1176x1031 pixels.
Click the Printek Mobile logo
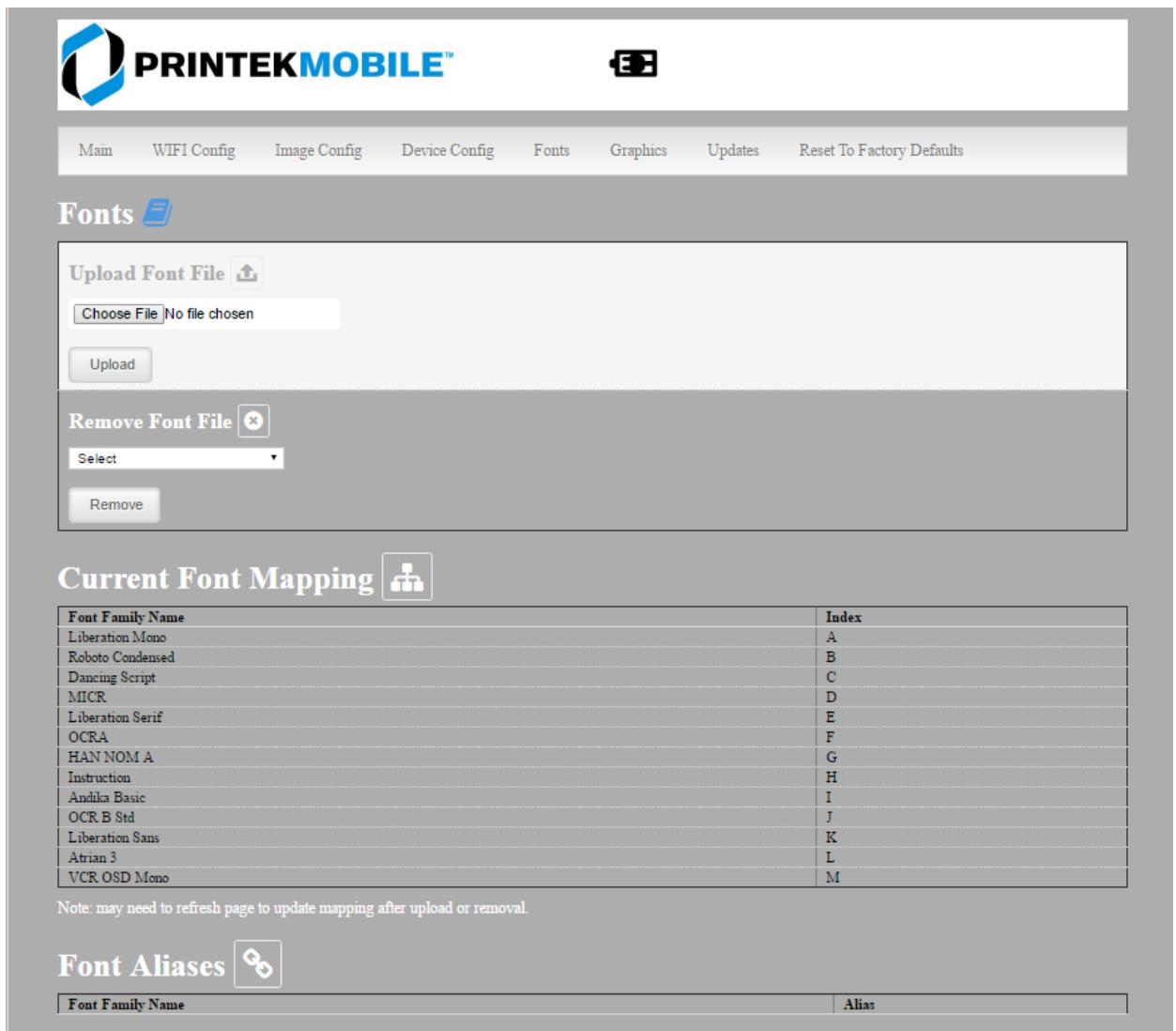pos(258,65)
